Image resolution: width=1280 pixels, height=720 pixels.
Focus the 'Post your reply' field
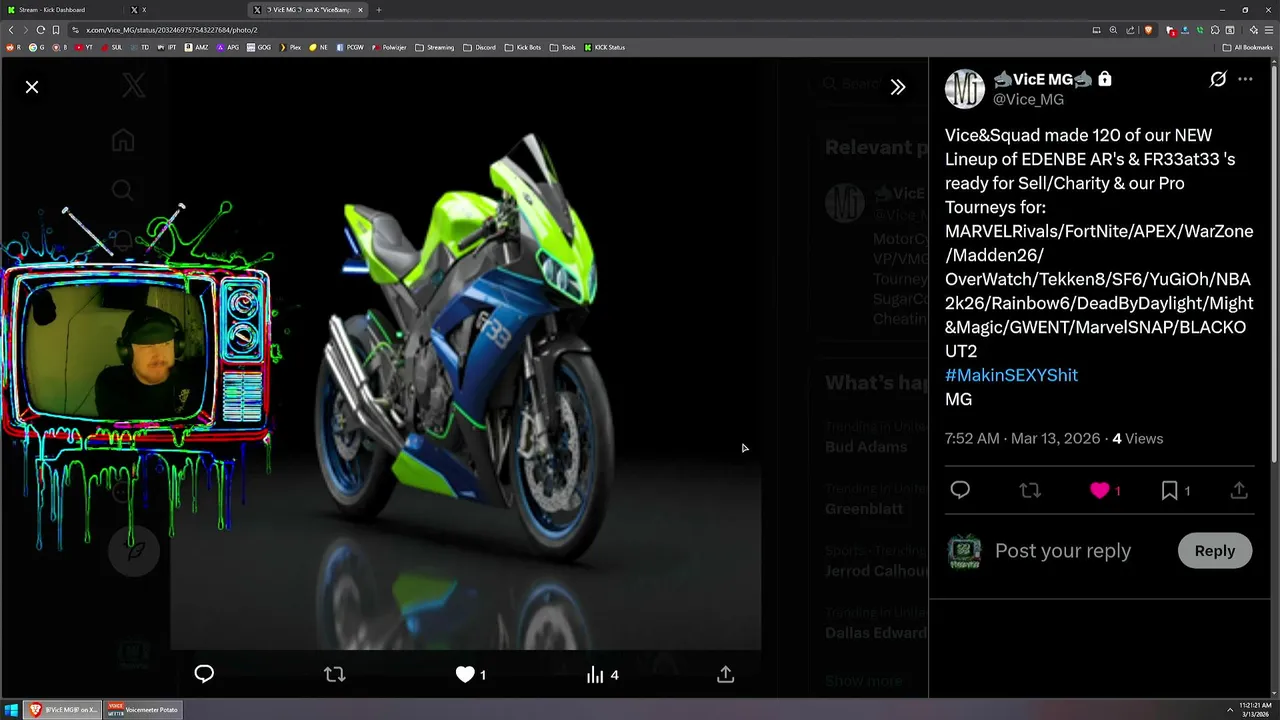pyautogui.click(x=1063, y=551)
